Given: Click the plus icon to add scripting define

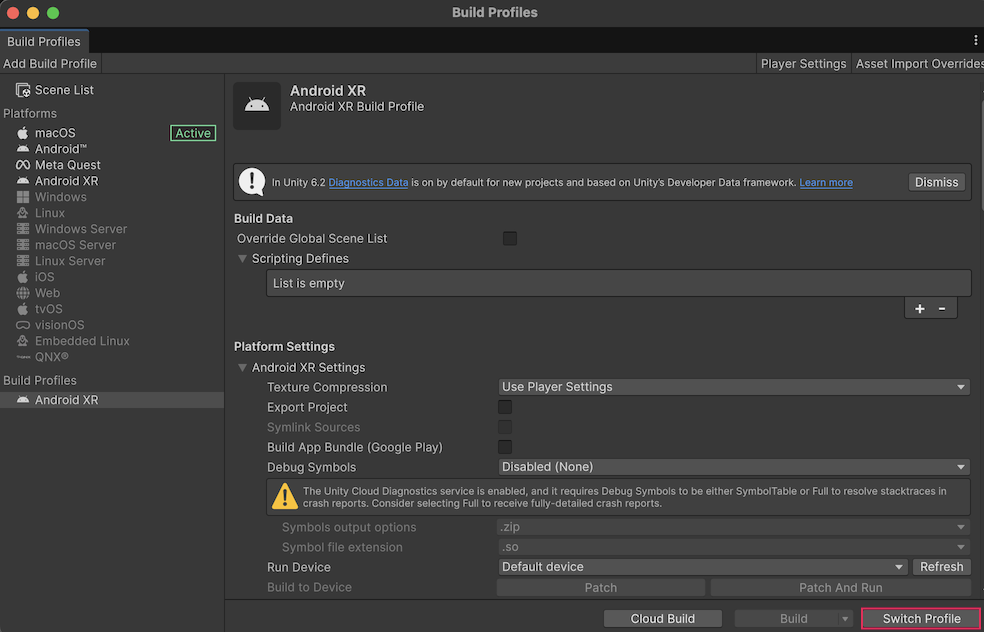Looking at the screenshot, I should pyautogui.click(x=920, y=309).
